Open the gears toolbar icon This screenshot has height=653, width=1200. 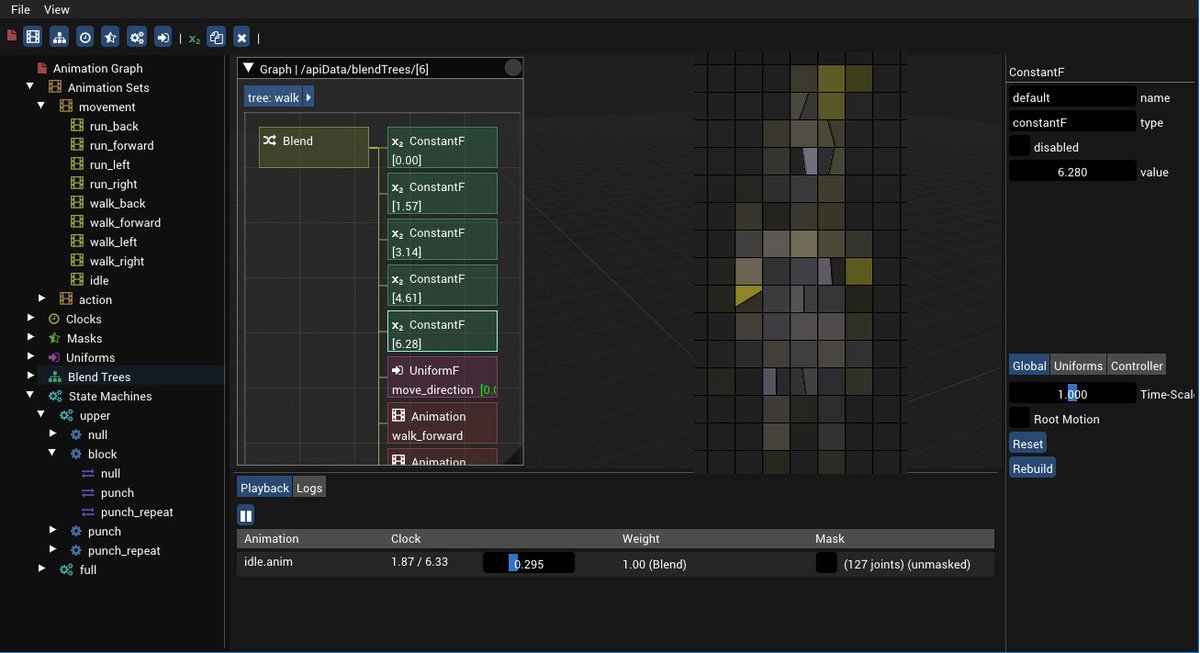click(137, 37)
